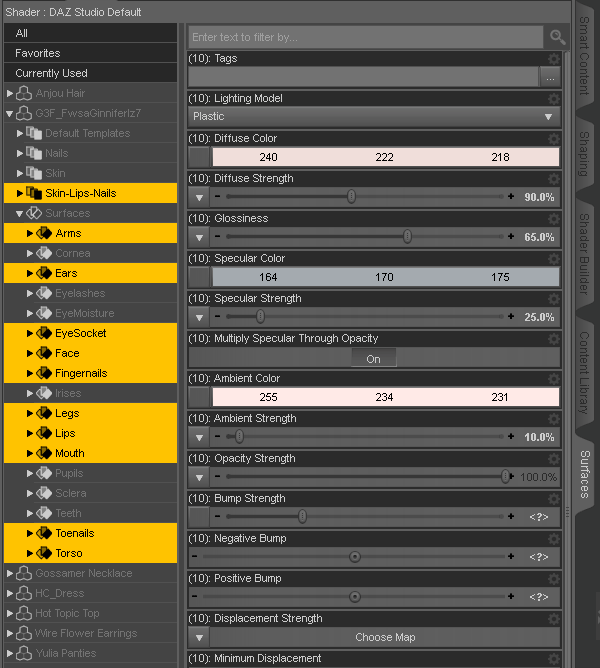Screen dimensions: 600x668
Task: Open Specular Strength map dropdown arrow
Action: coord(199,317)
